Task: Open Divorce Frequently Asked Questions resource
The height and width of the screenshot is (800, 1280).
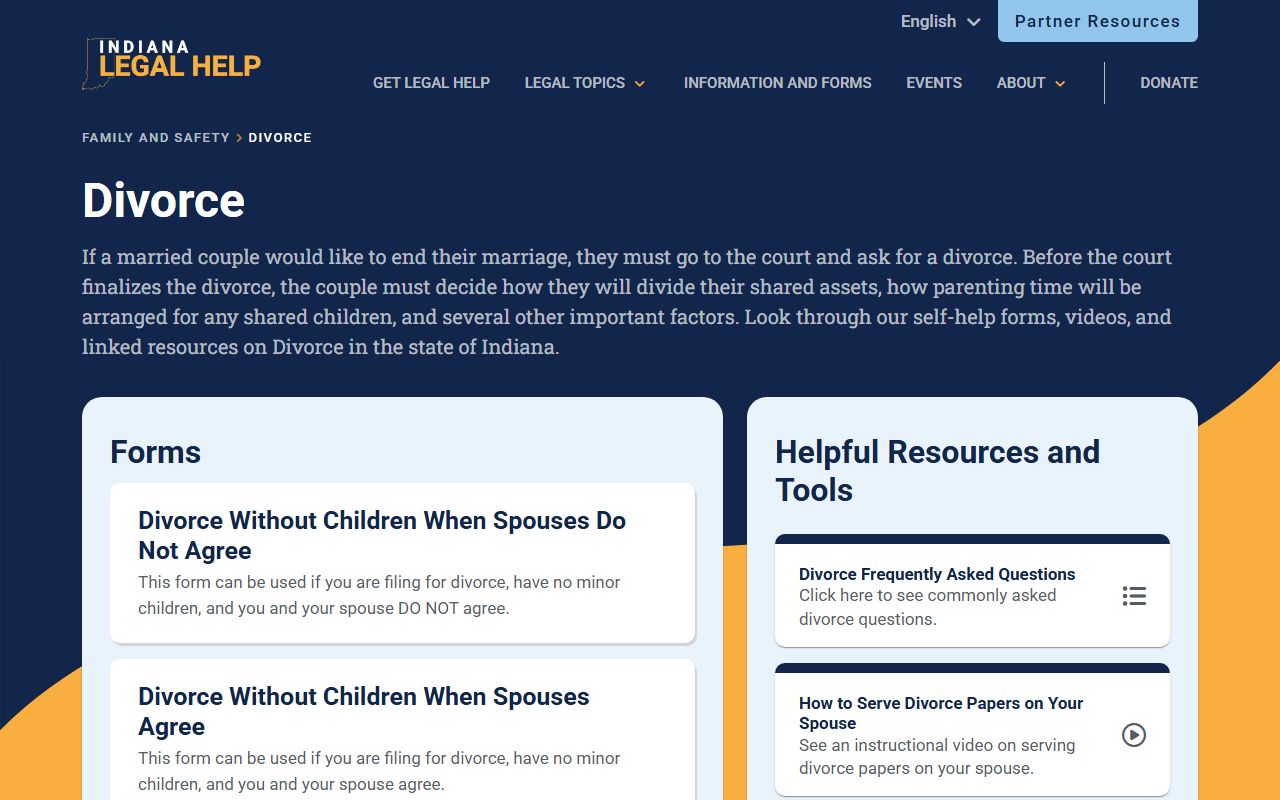Action: (x=972, y=591)
